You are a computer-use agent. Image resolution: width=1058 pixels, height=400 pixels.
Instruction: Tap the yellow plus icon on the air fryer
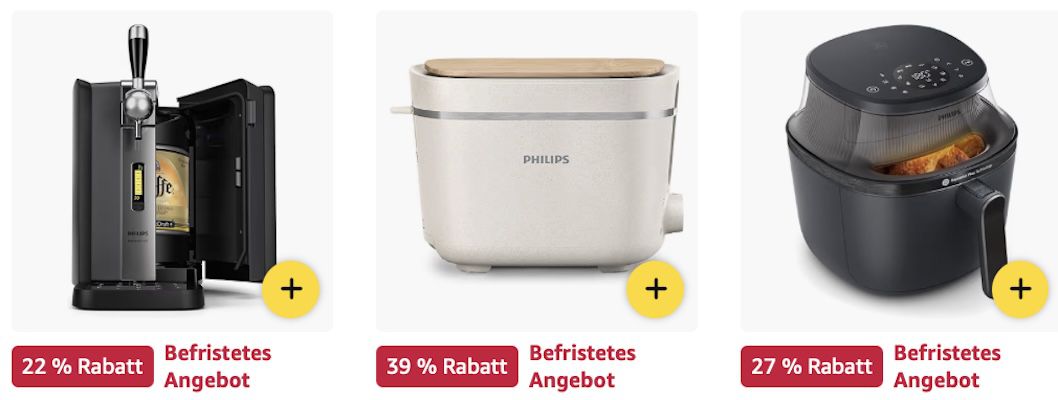tap(1020, 289)
